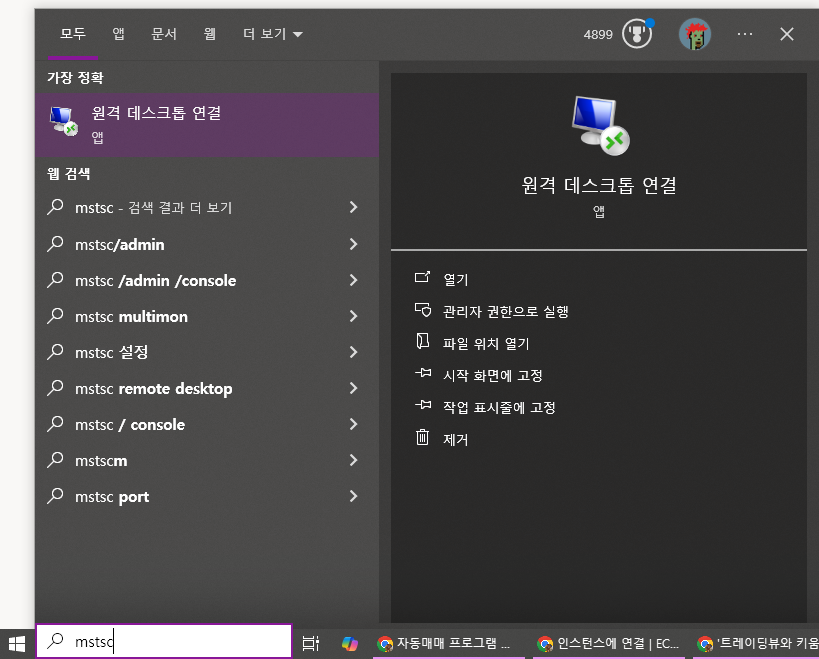Open the three-dot options menu
This screenshot has width=819, height=659.
745,34
